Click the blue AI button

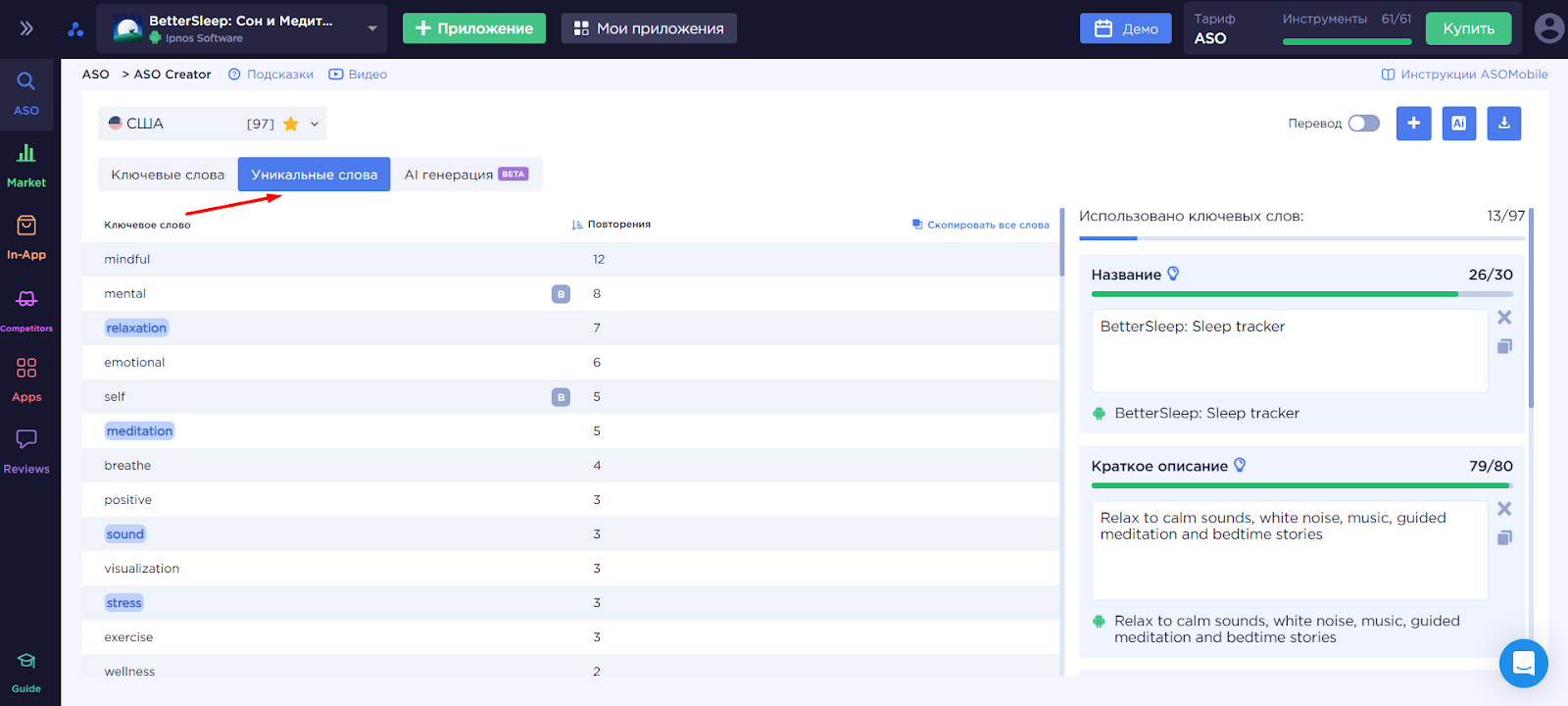[1459, 124]
